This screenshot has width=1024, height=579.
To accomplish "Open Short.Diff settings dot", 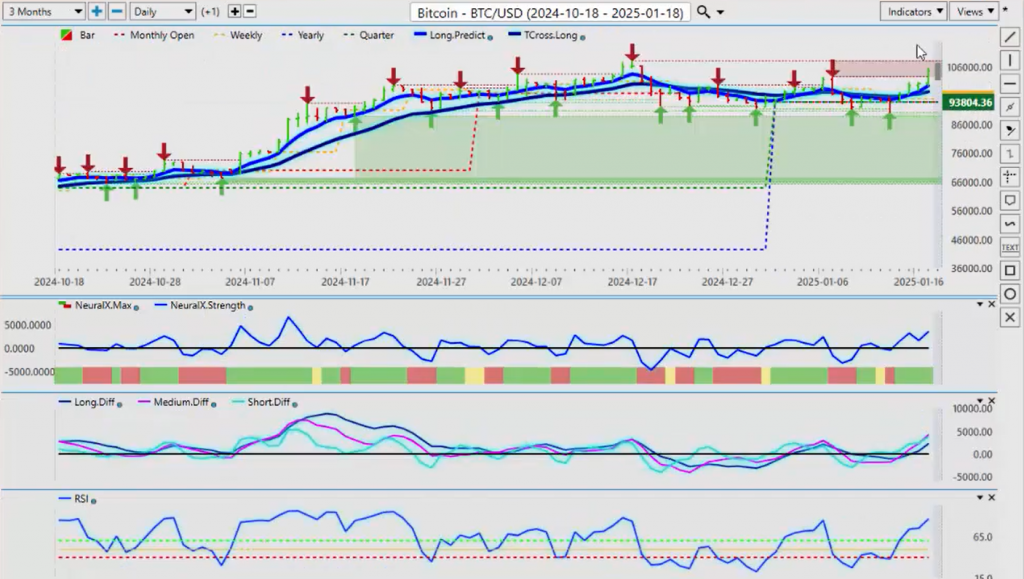I will [295, 404].
